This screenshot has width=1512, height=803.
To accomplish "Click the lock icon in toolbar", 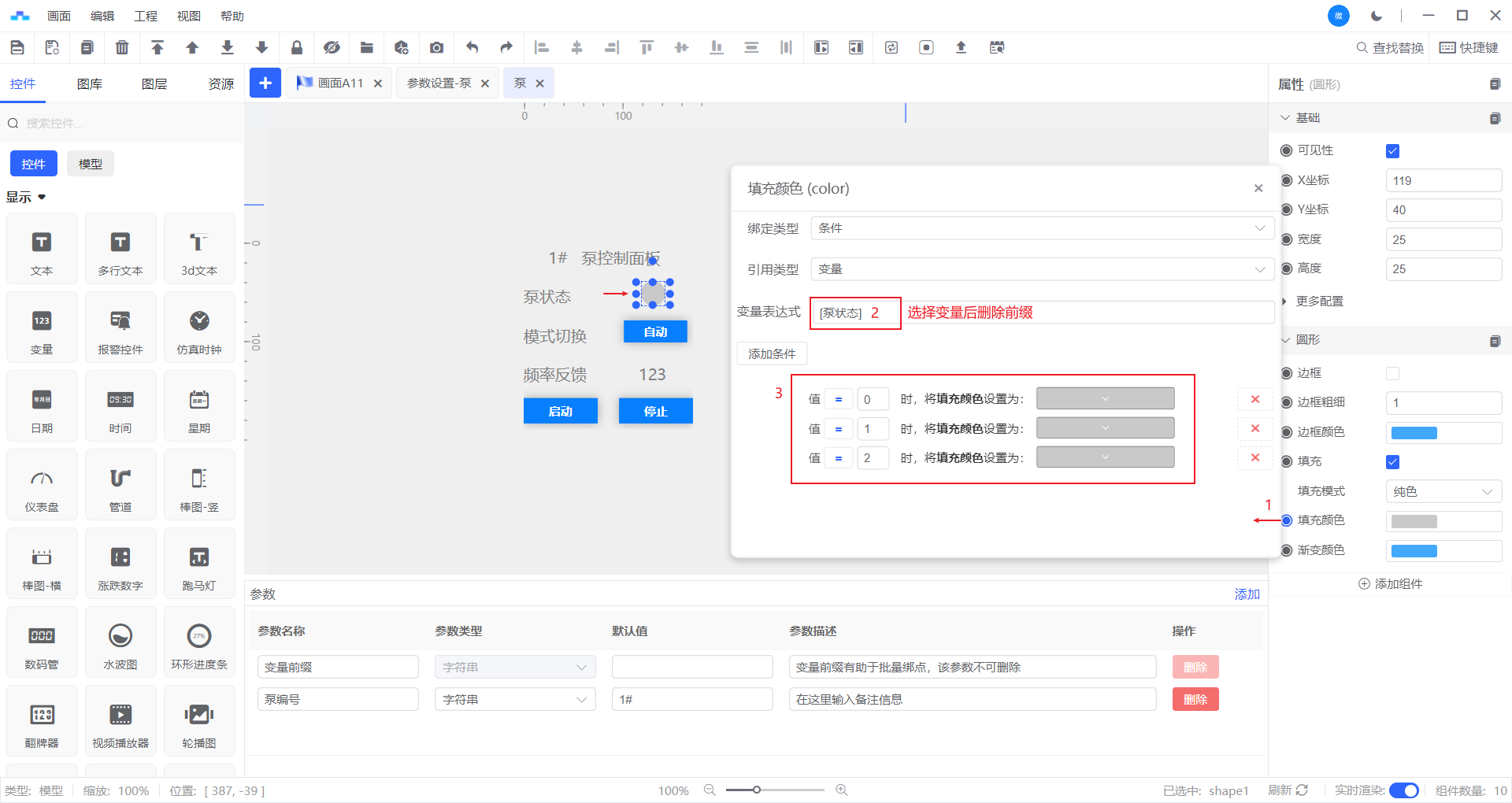I will (x=297, y=47).
